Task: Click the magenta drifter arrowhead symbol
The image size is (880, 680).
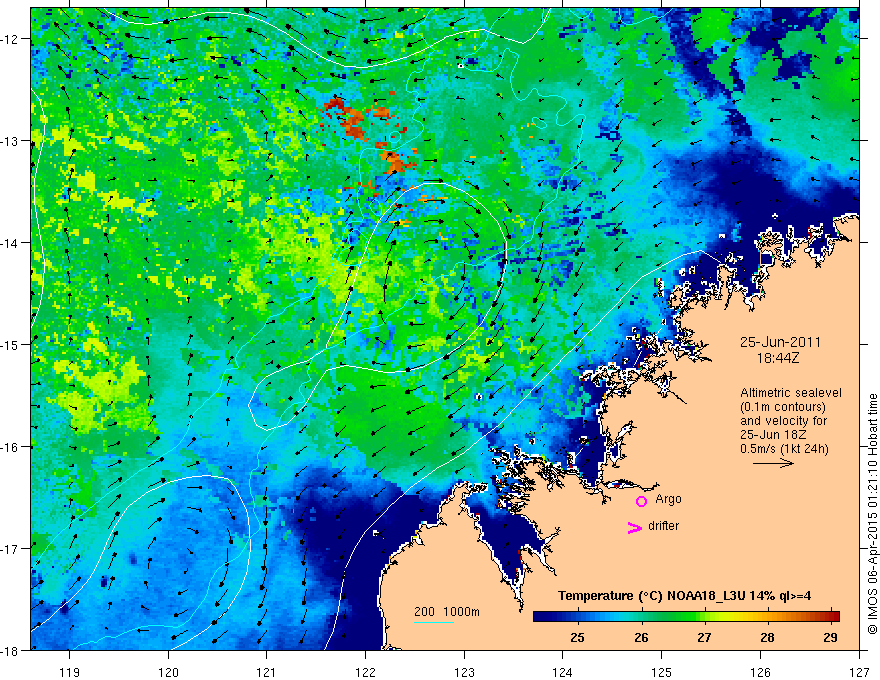Action: coord(635,527)
